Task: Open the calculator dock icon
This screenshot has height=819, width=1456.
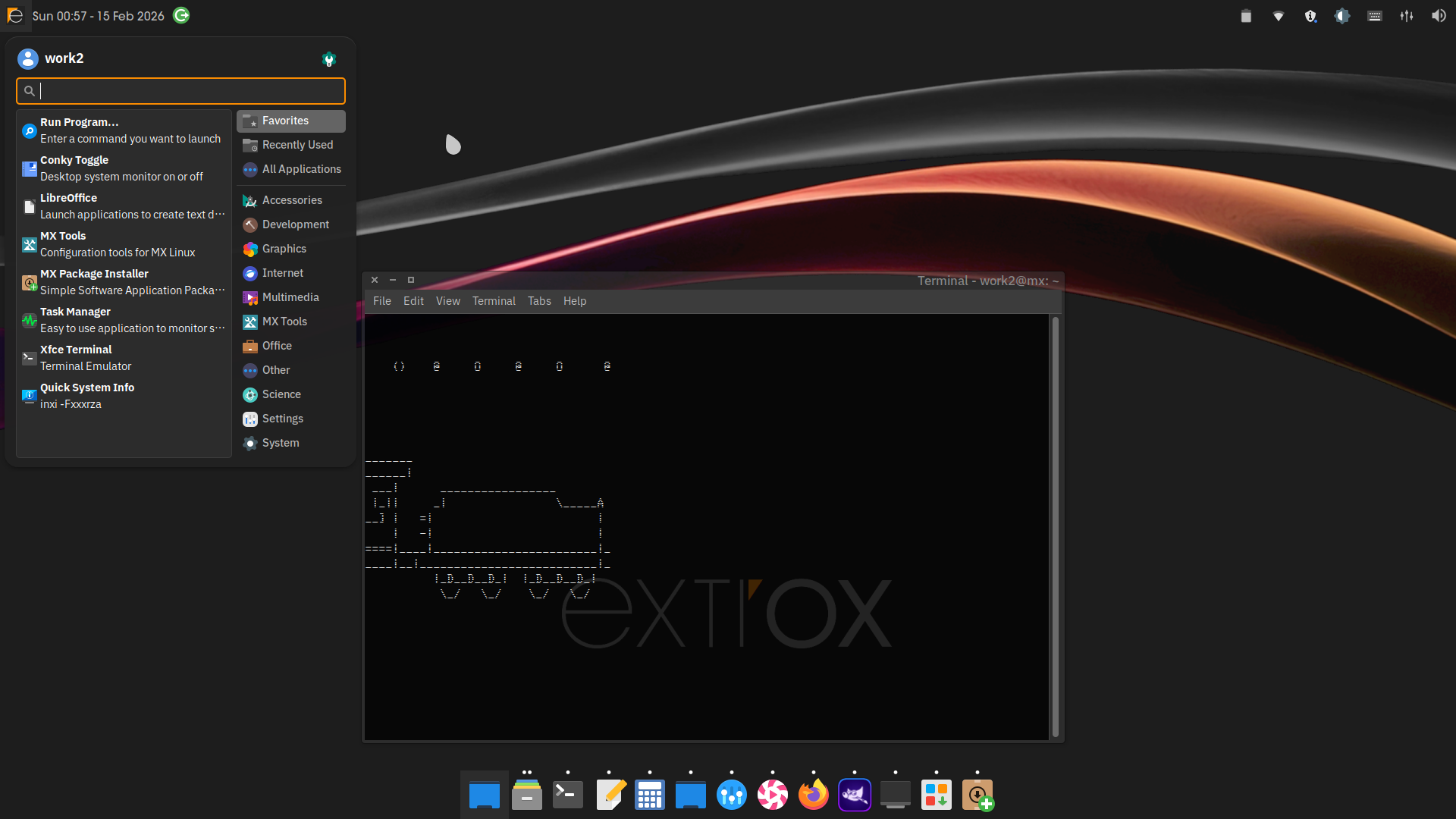Action: pos(650,795)
